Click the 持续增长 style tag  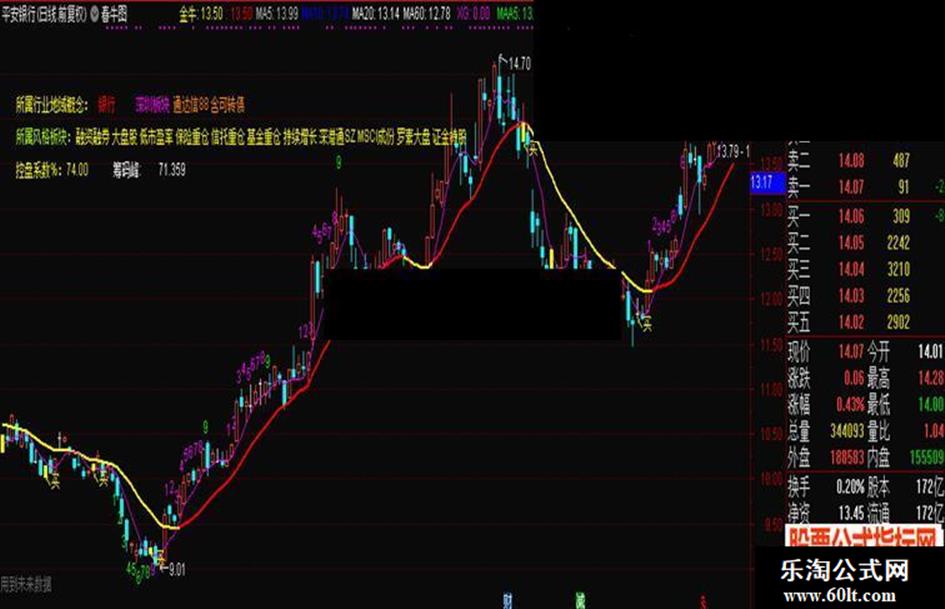300,138
